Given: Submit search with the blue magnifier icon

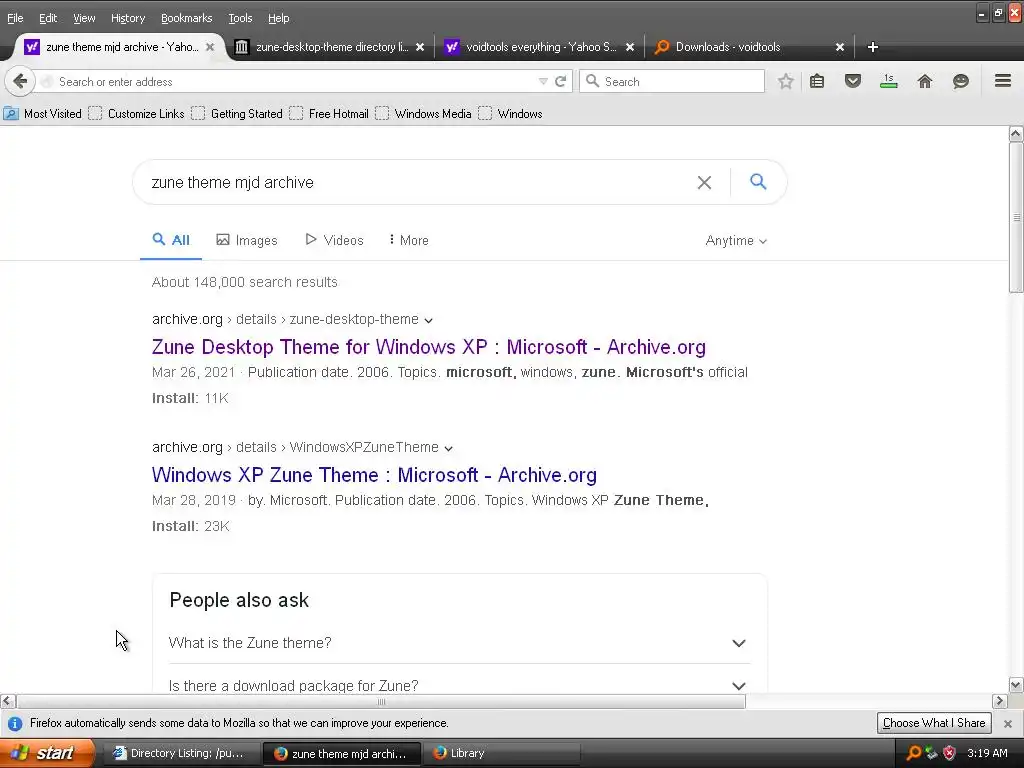Looking at the screenshot, I should 758,182.
